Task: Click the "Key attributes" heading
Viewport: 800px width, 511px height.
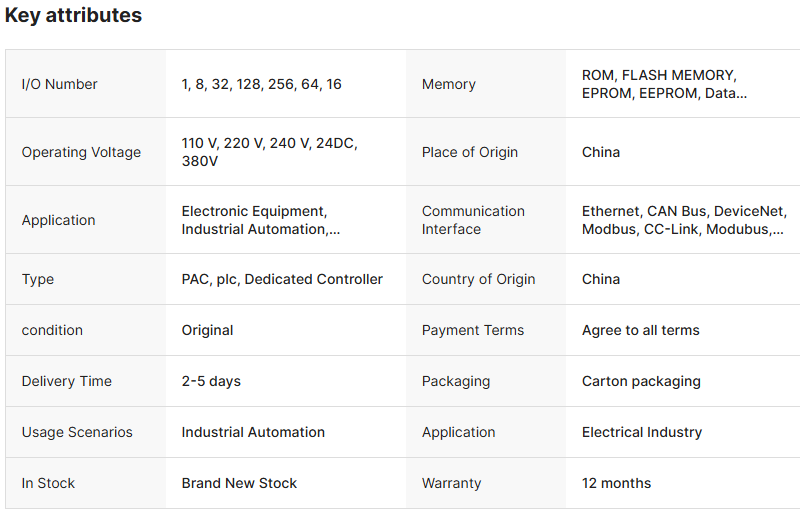Action: pyautogui.click(x=73, y=16)
